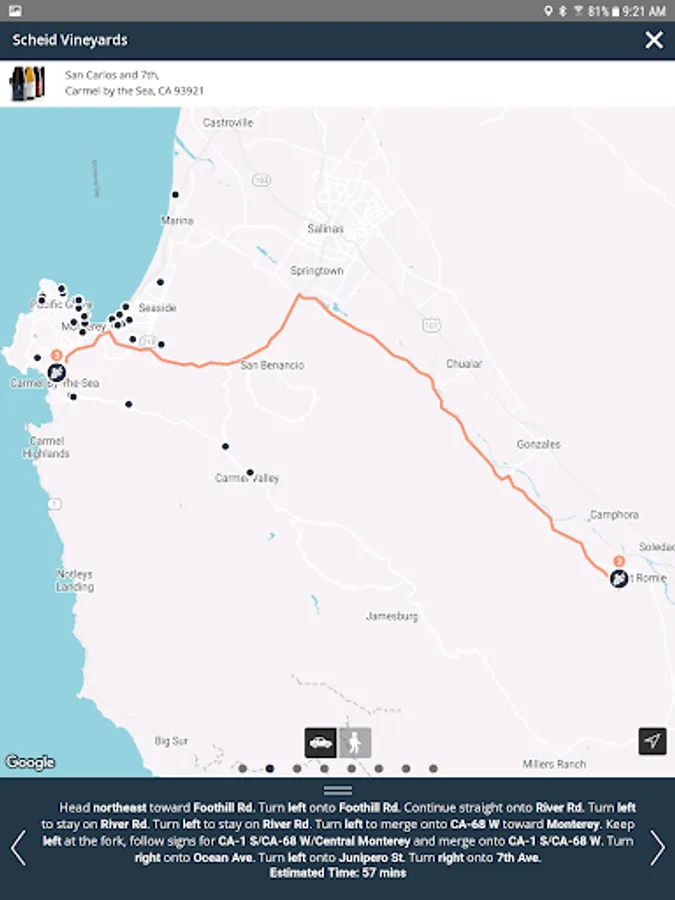Image resolution: width=675 pixels, height=900 pixels.
Task: Tap the orange numbered badge near Carmel
Action: tap(56, 355)
